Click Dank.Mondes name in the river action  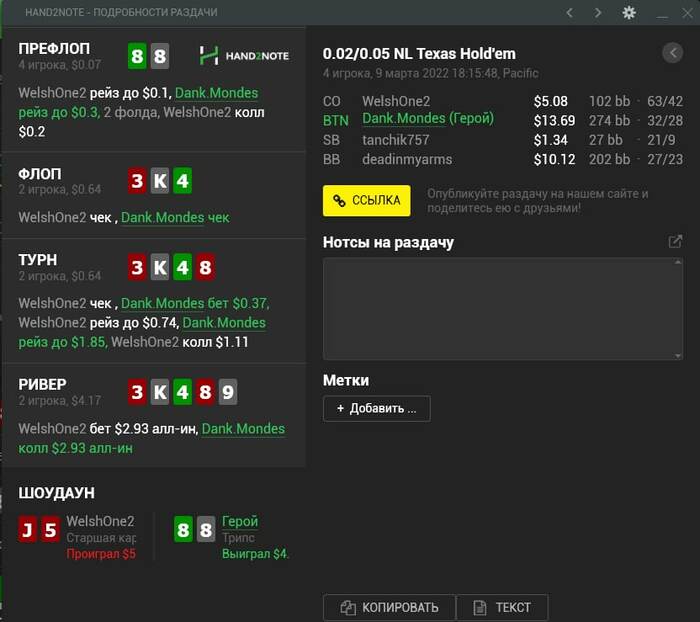[x=243, y=429]
